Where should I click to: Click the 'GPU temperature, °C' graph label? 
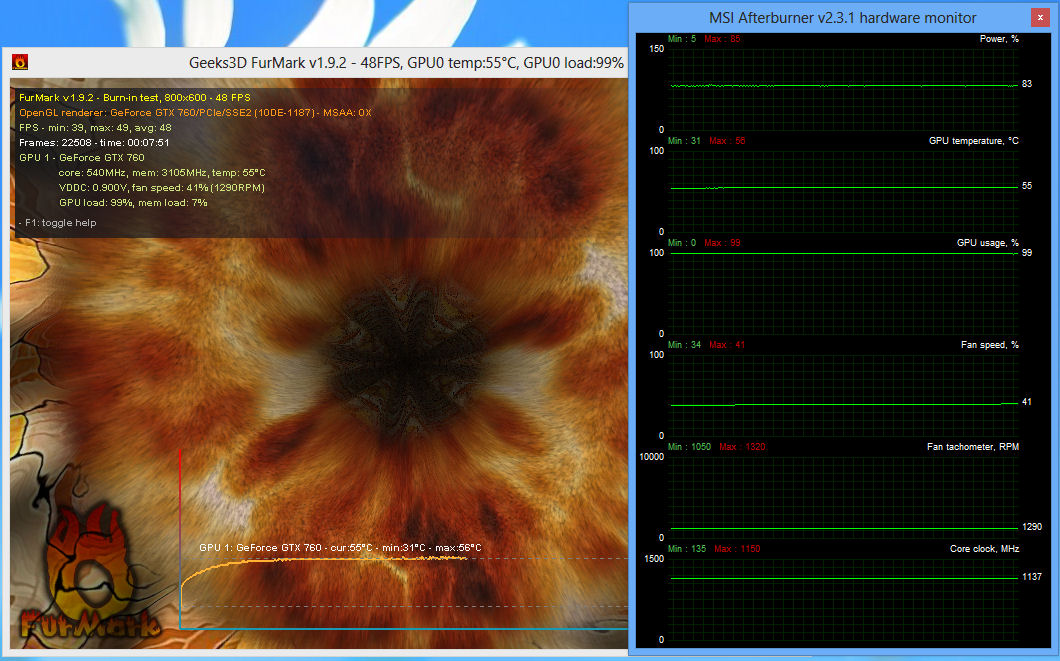(x=973, y=141)
